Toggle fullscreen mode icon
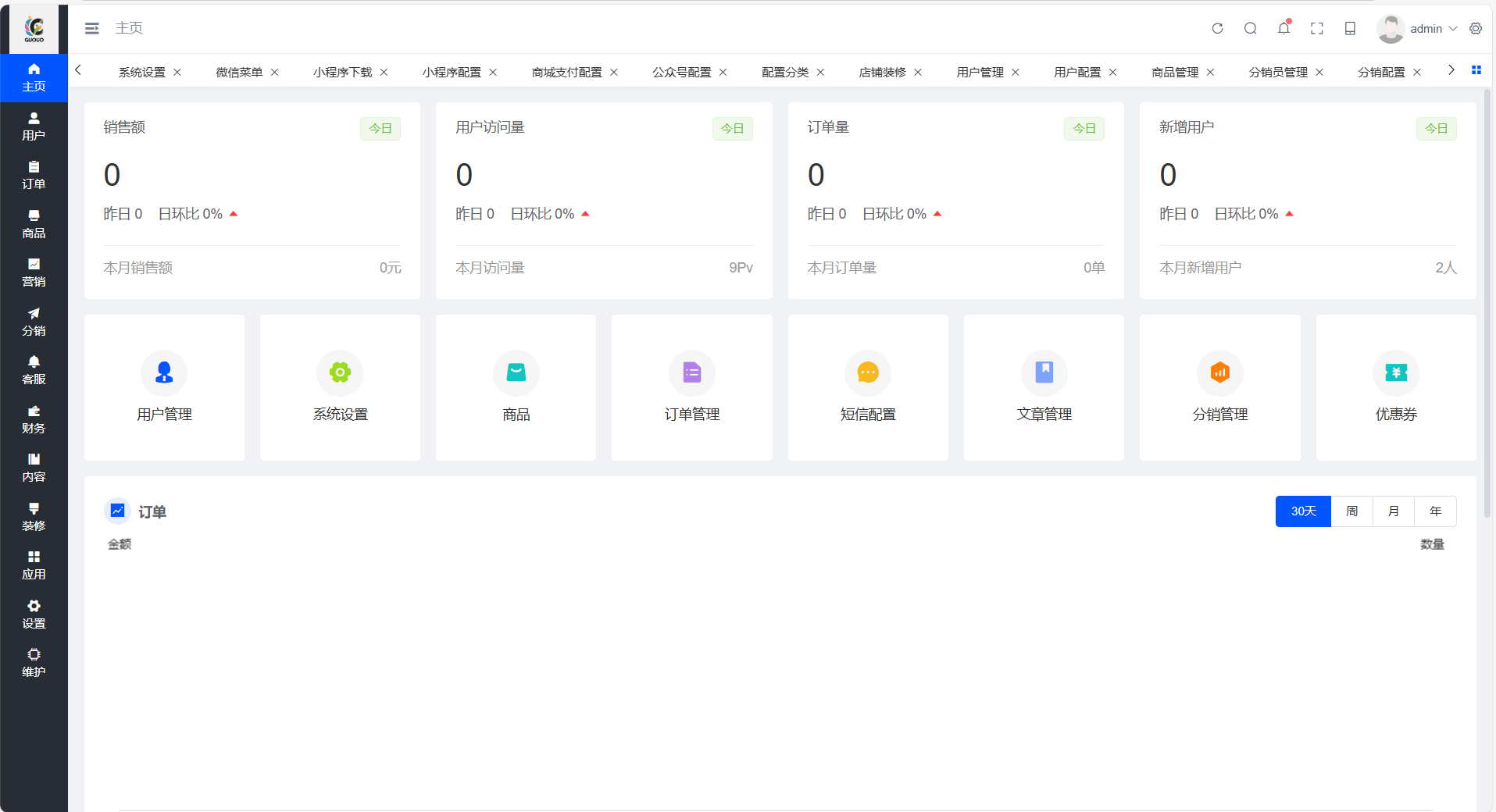 [x=1317, y=29]
